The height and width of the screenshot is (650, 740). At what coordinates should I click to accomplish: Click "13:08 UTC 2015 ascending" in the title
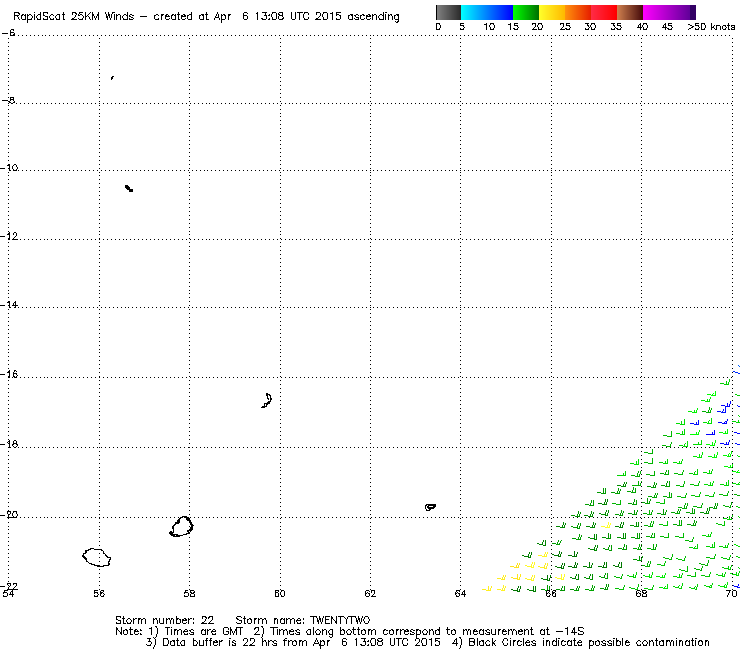click(x=327, y=17)
